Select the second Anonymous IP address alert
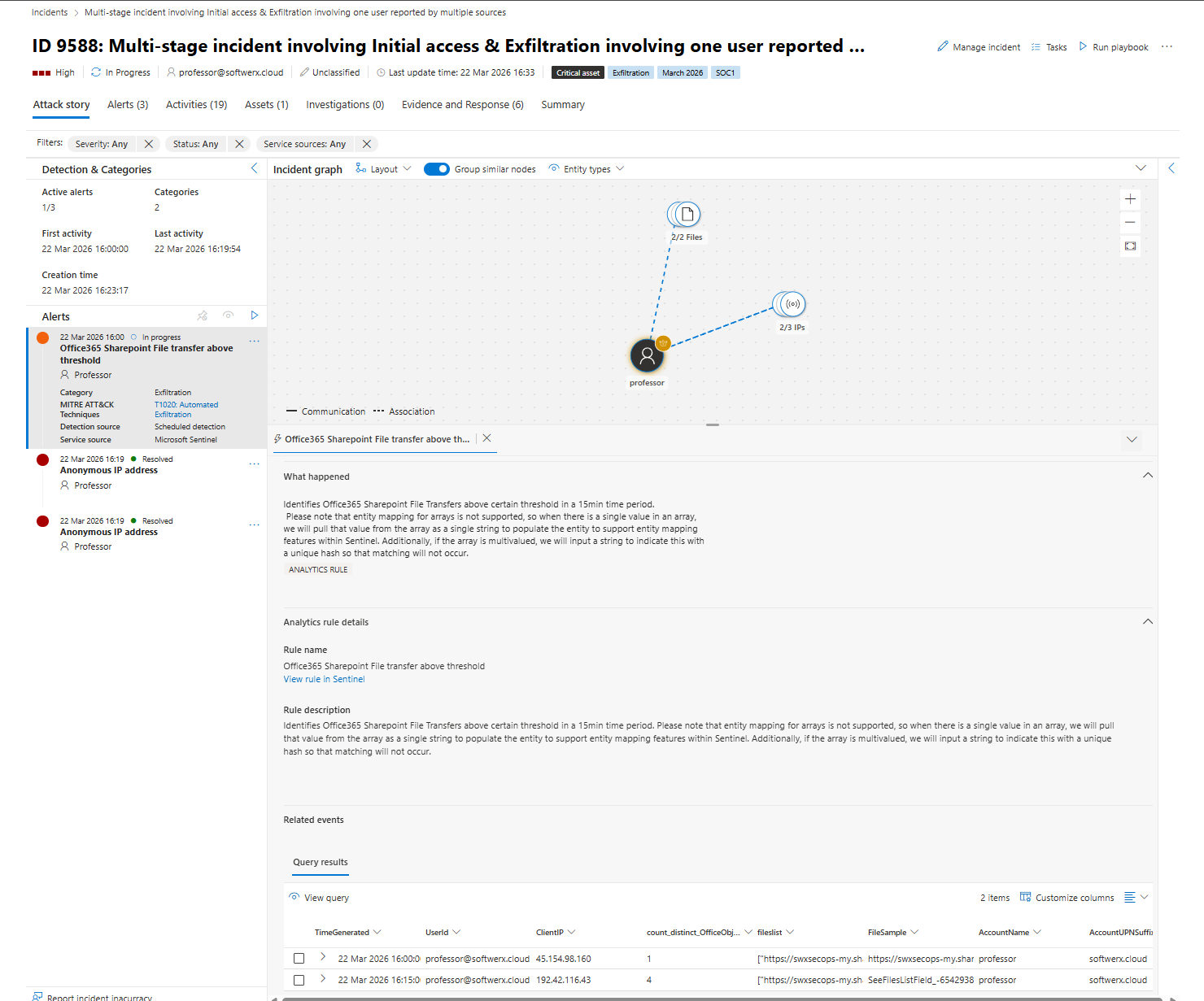This screenshot has width=1204, height=1001. click(146, 534)
